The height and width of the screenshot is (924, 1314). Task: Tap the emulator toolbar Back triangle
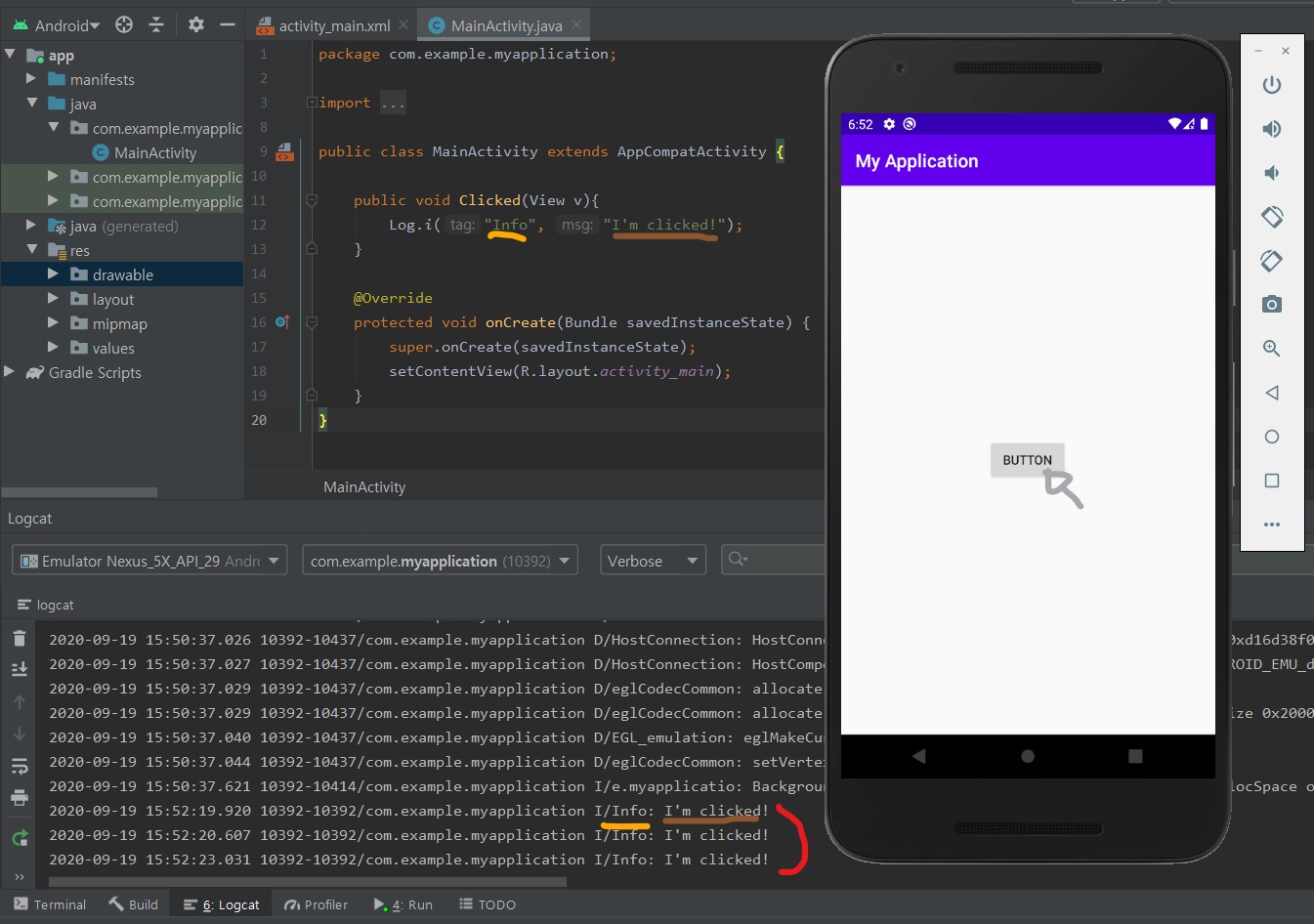pyautogui.click(x=1271, y=393)
